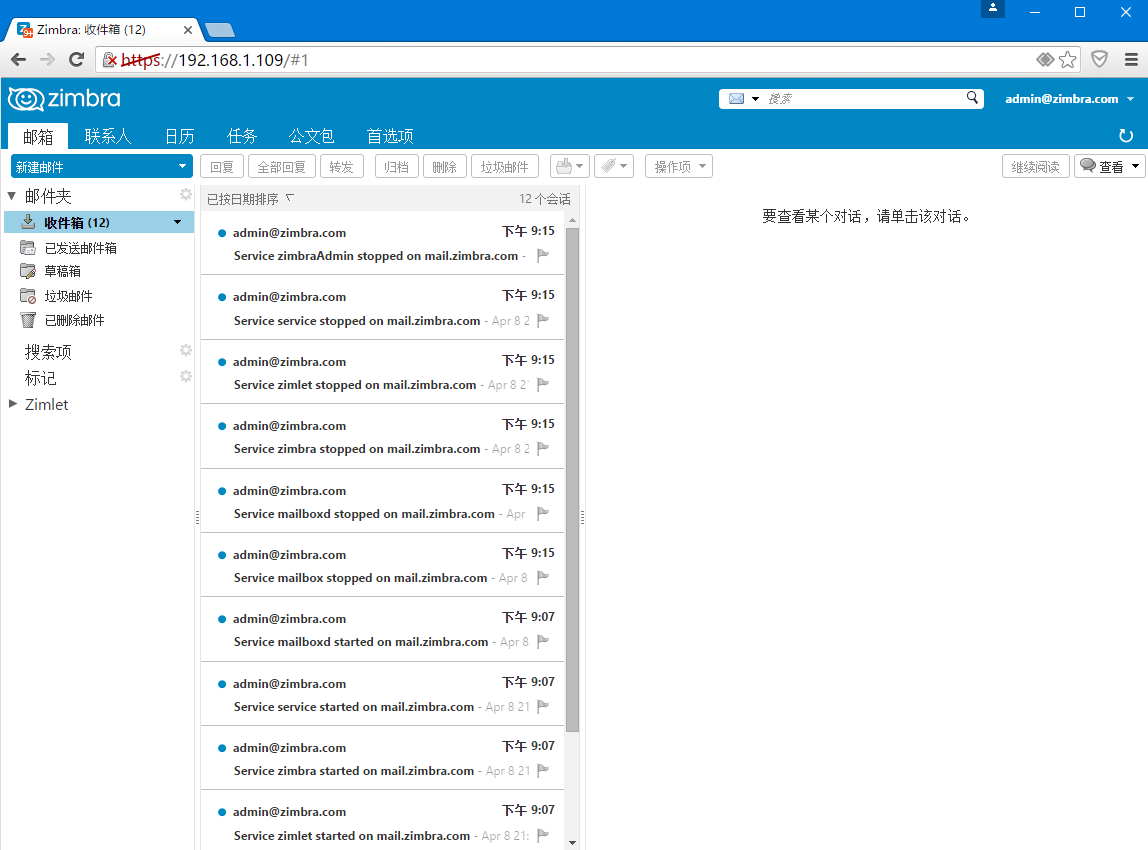
Task: Open the 查看 view dropdown arrow
Action: [1135, 166]
